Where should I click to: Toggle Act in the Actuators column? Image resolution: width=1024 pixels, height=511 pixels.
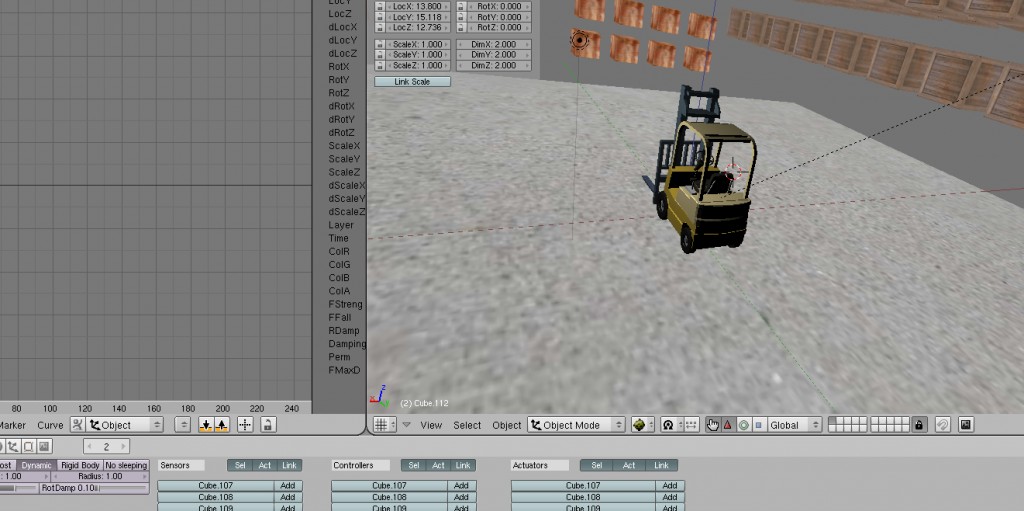click(x=629, y=465)
